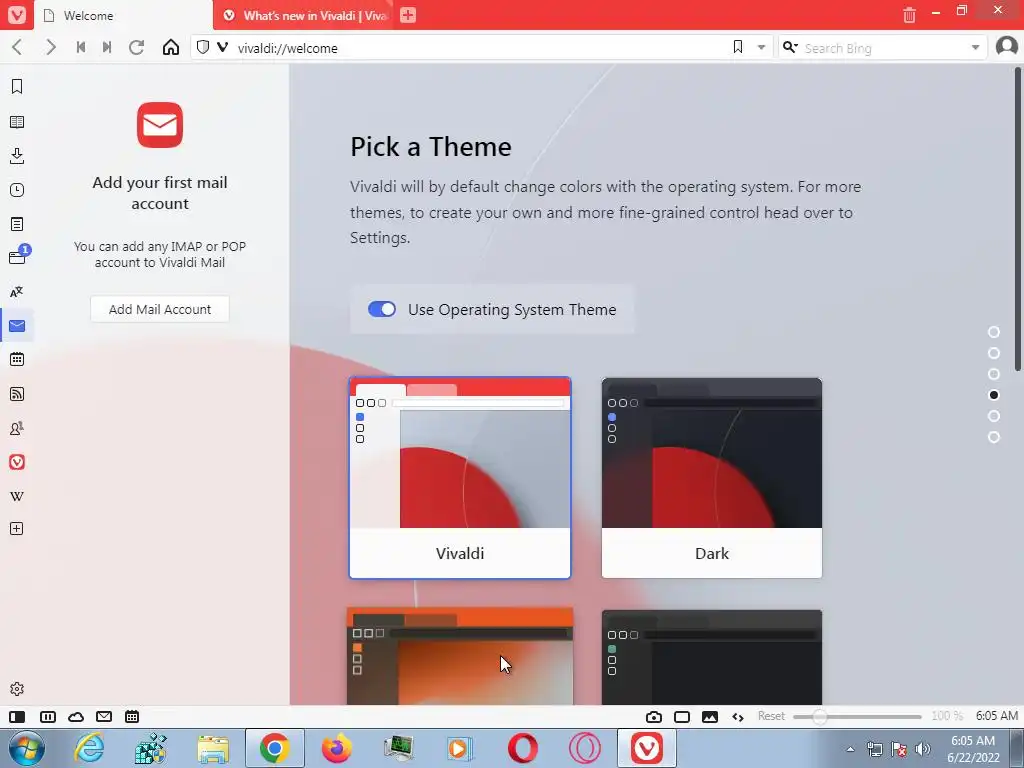Open closed tabs trash can
Screen dimensions: 1024x768
pos(909,15)
